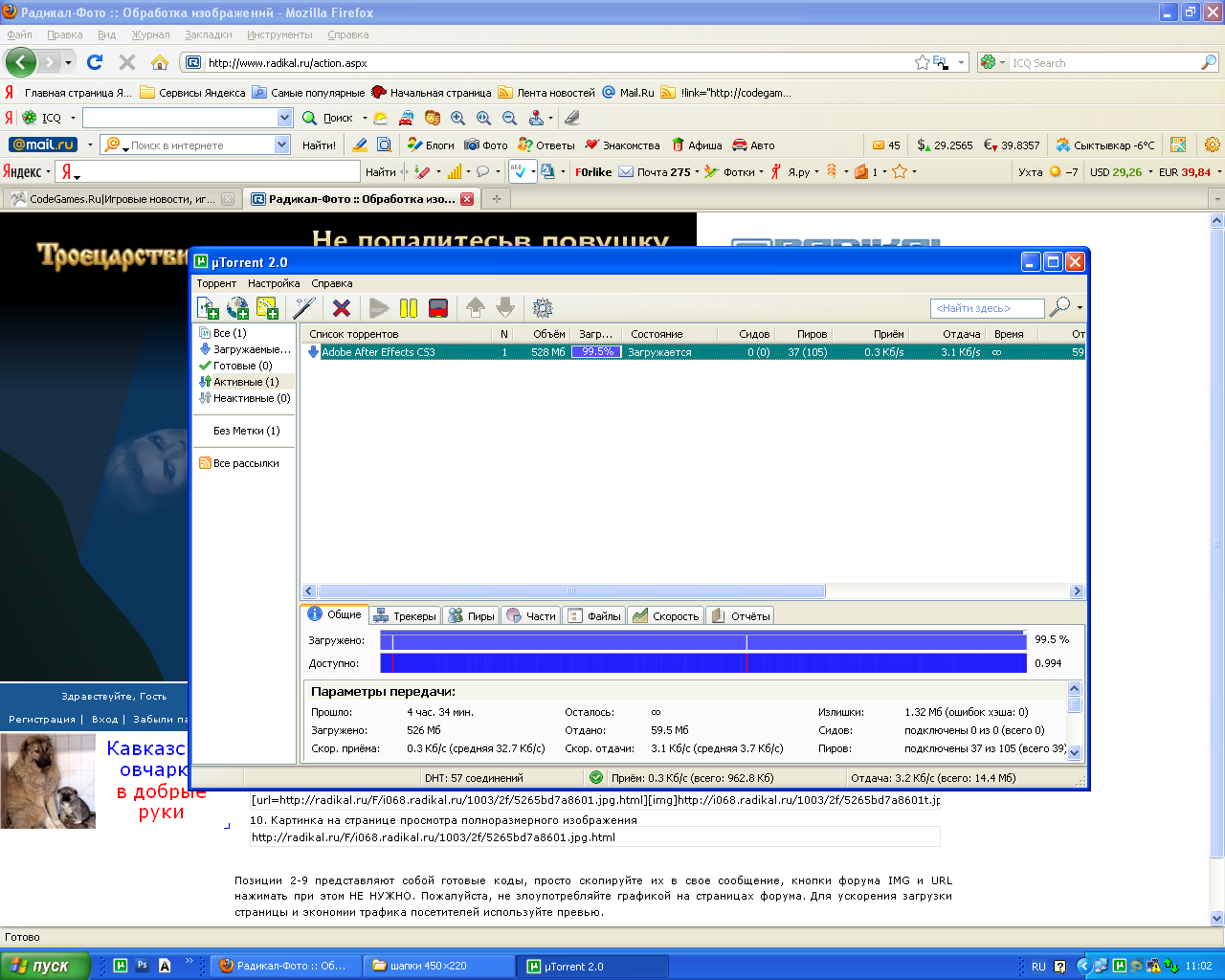
Task: Select 'Загружаемые' category in sidebar
Action: [245, 349]
